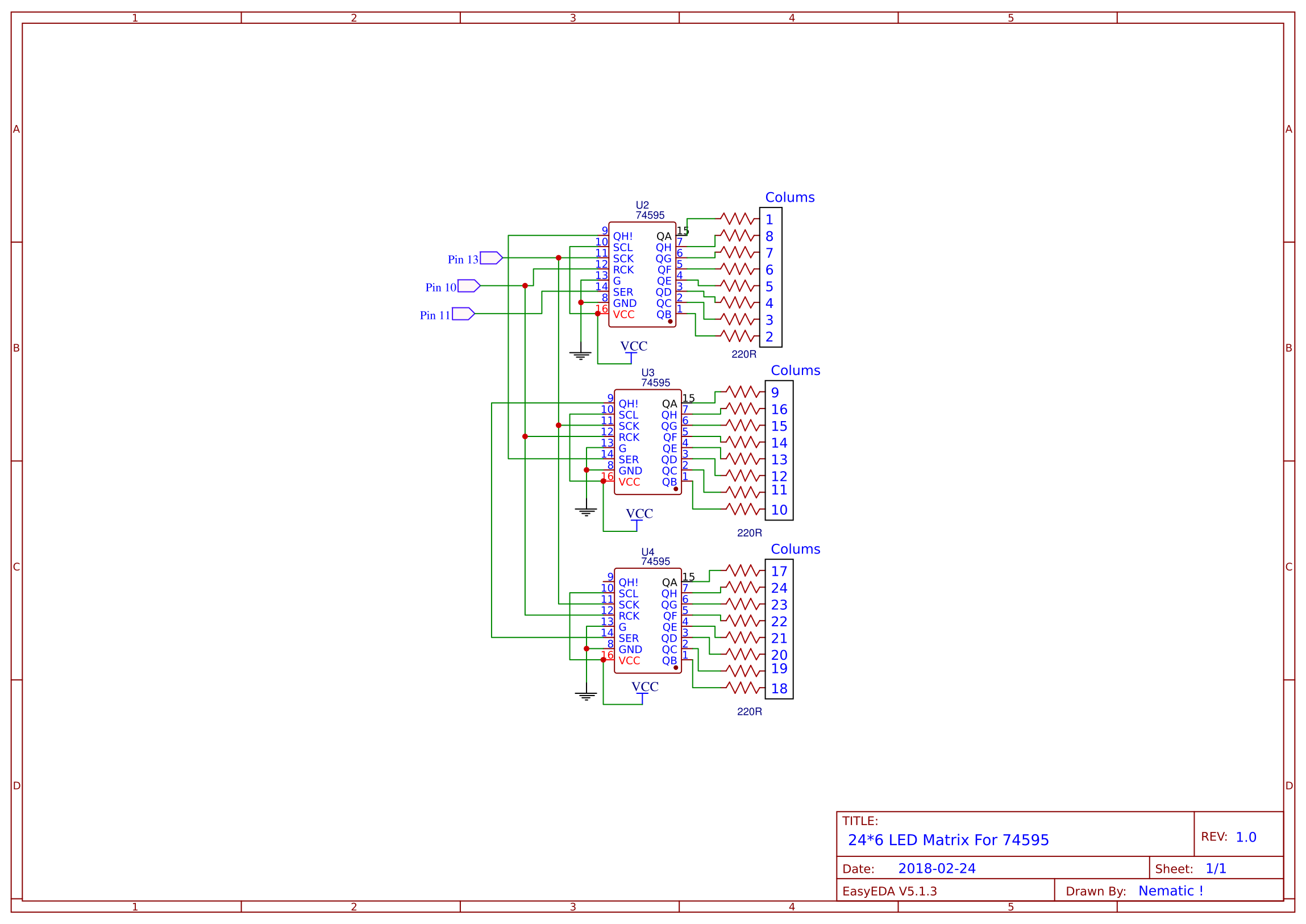Select the U3 74595 shift register symbol
Image resolution: width=1306 pixels, height=924 pixels.
(648, 441)
